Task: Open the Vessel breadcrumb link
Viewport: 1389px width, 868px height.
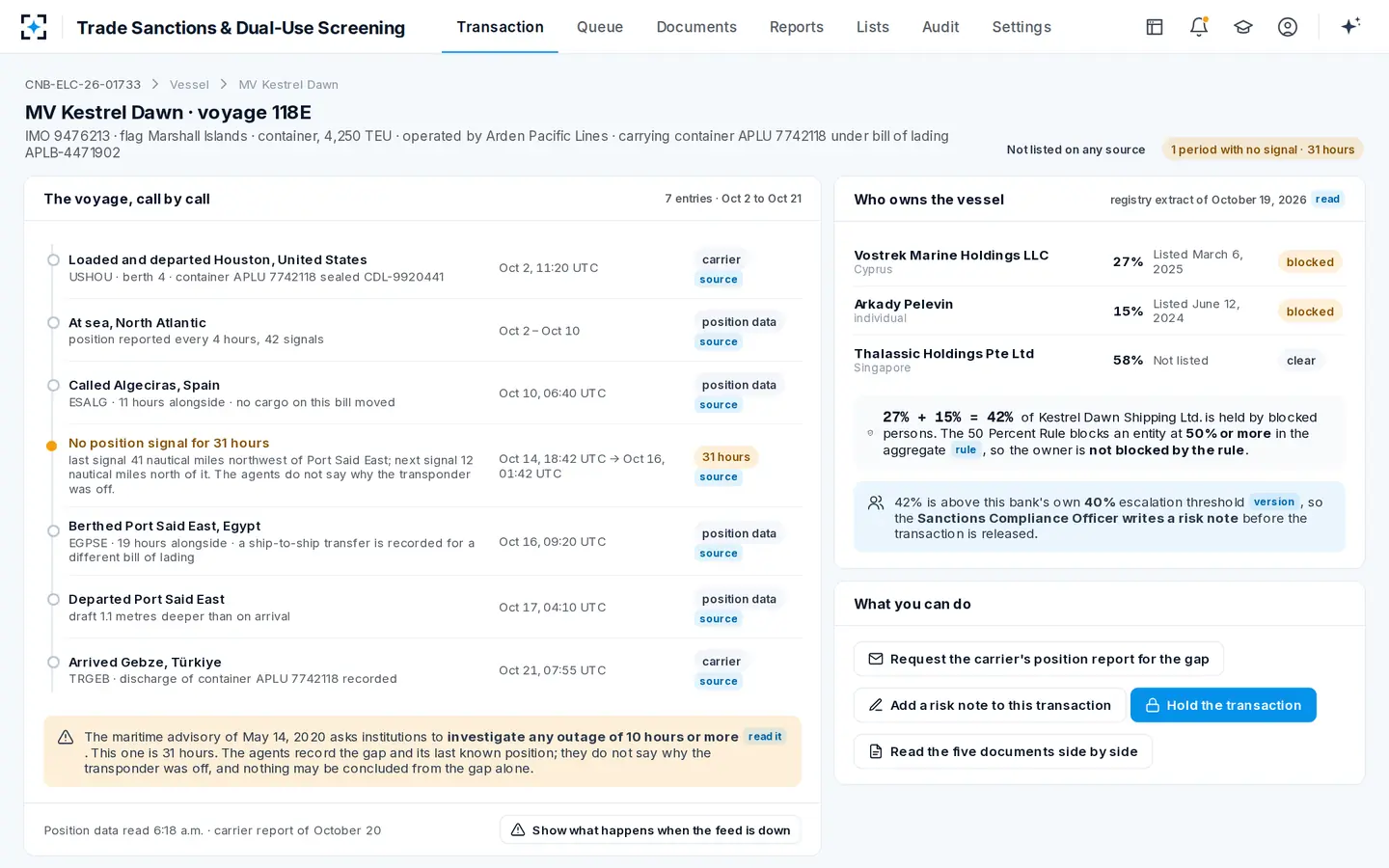Action: click(x=189, y=85)
